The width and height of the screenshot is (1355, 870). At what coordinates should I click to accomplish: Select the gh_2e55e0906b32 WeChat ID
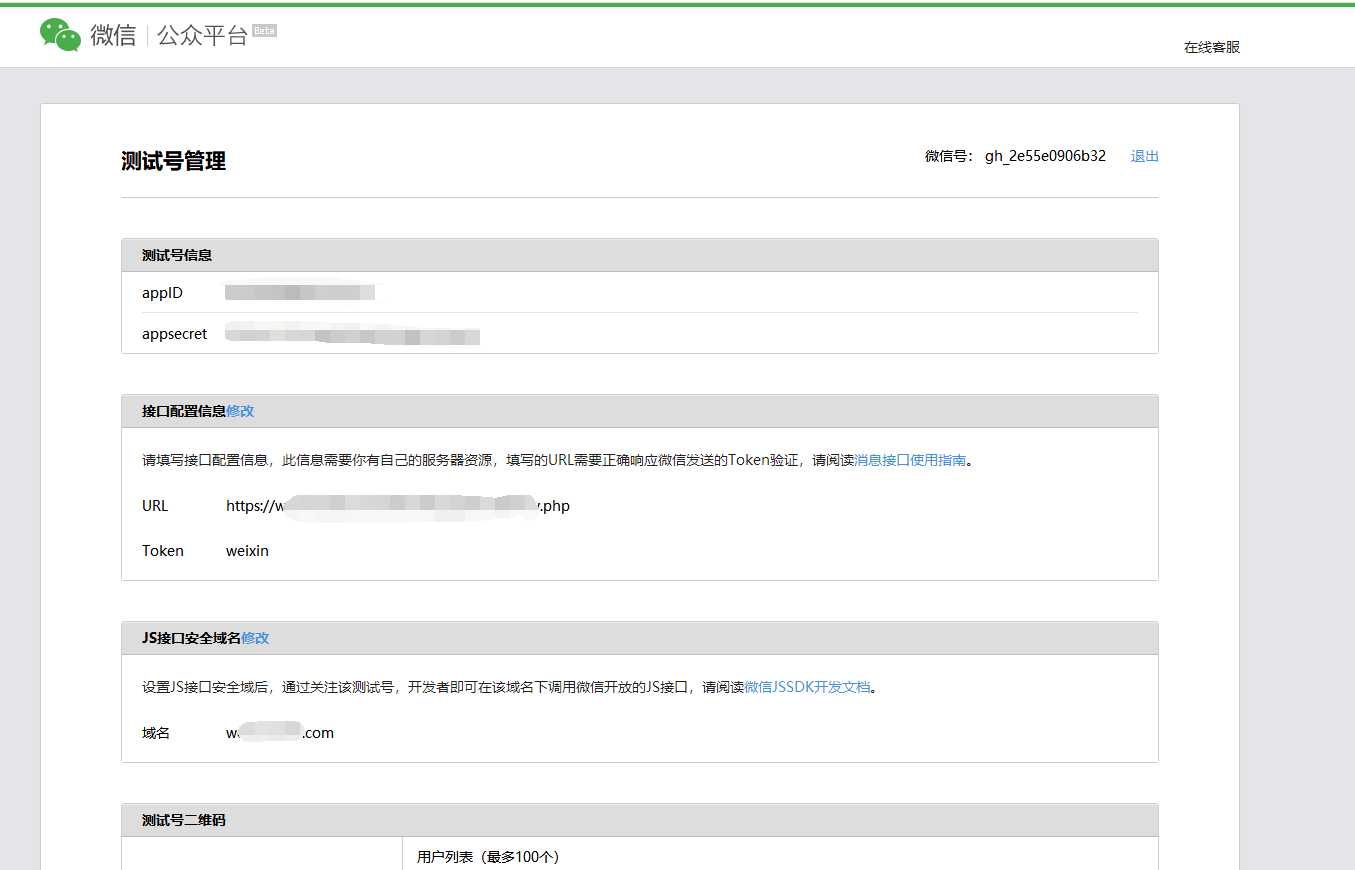1045,156
